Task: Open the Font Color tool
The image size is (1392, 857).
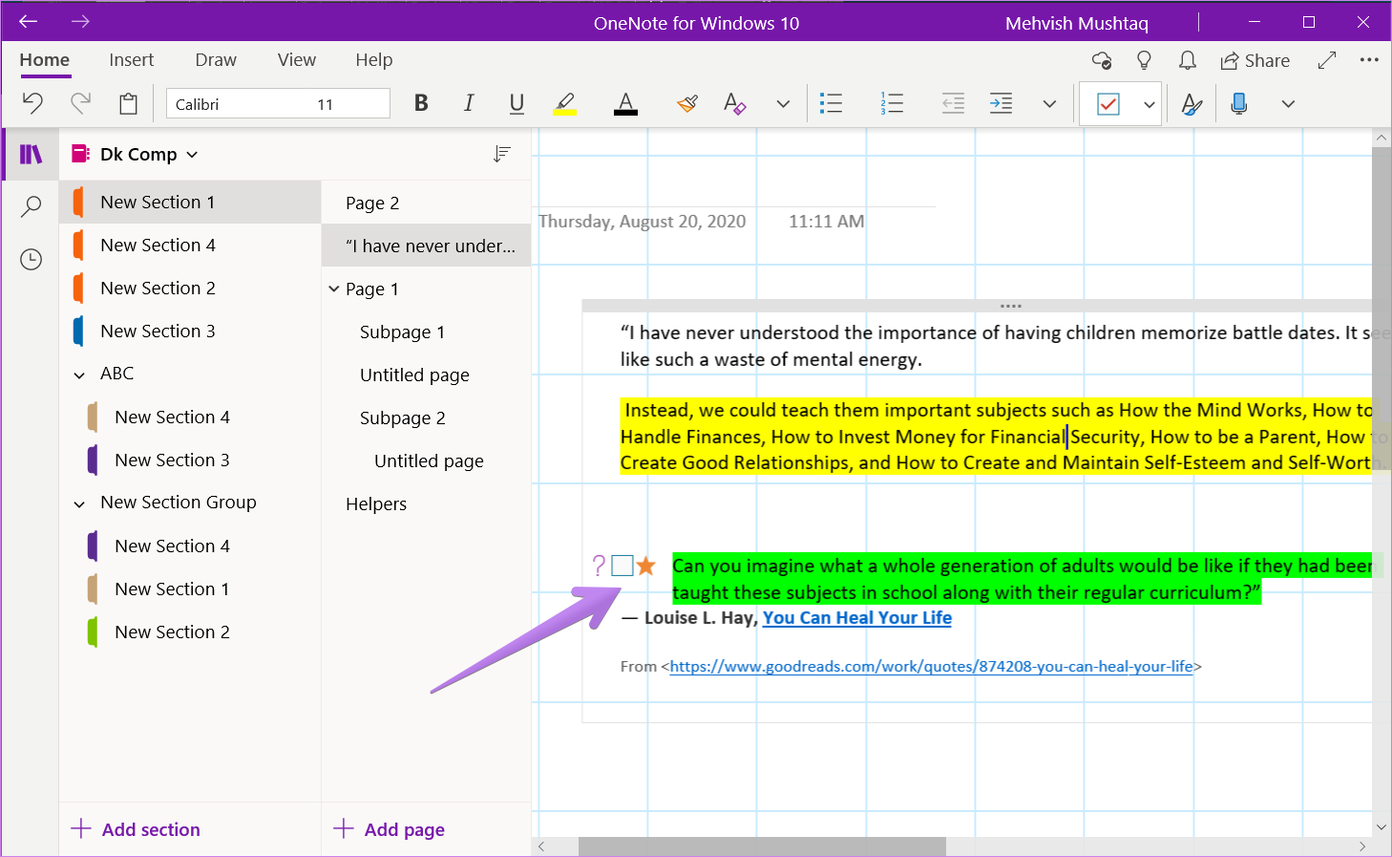Action: (625, 103)
